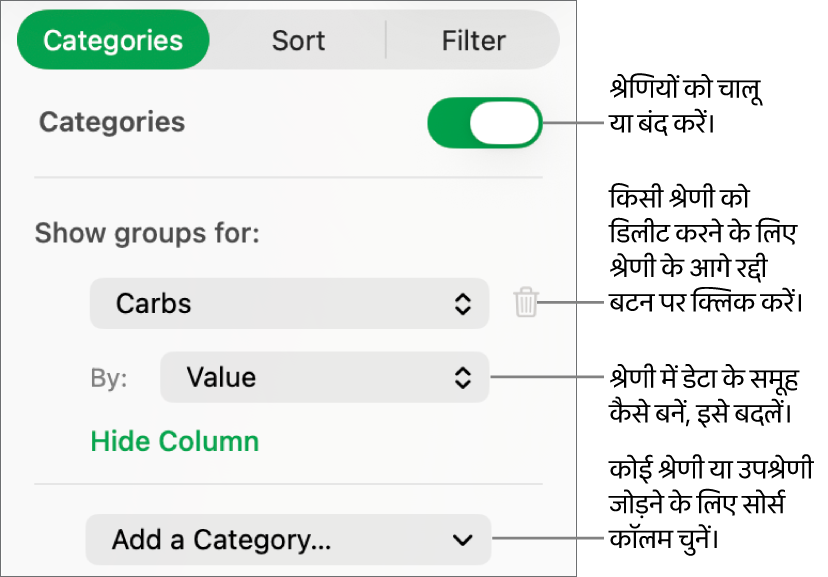The width and height of the screenshot is (828, 577).
Task: Open the Filter tab
Action: click(473, 40)
